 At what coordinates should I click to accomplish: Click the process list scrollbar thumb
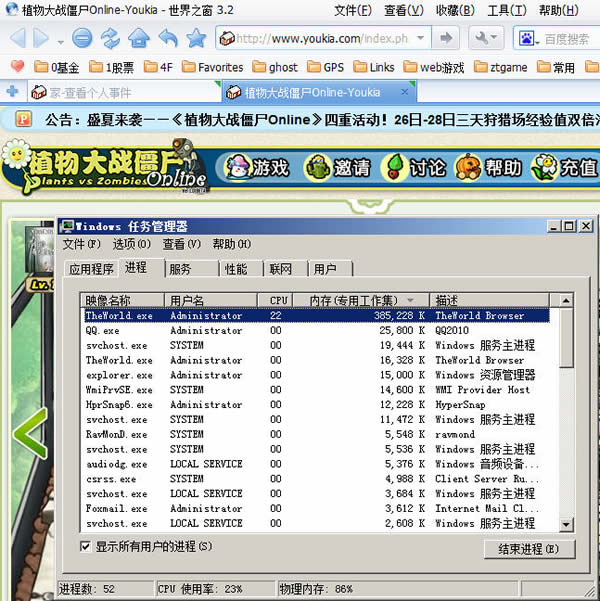point(566,337)
